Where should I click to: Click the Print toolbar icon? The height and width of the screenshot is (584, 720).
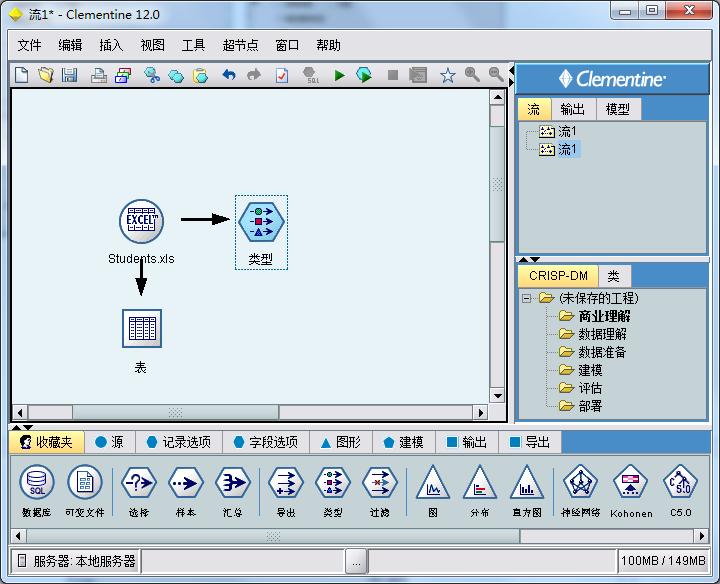pos(99,75)
